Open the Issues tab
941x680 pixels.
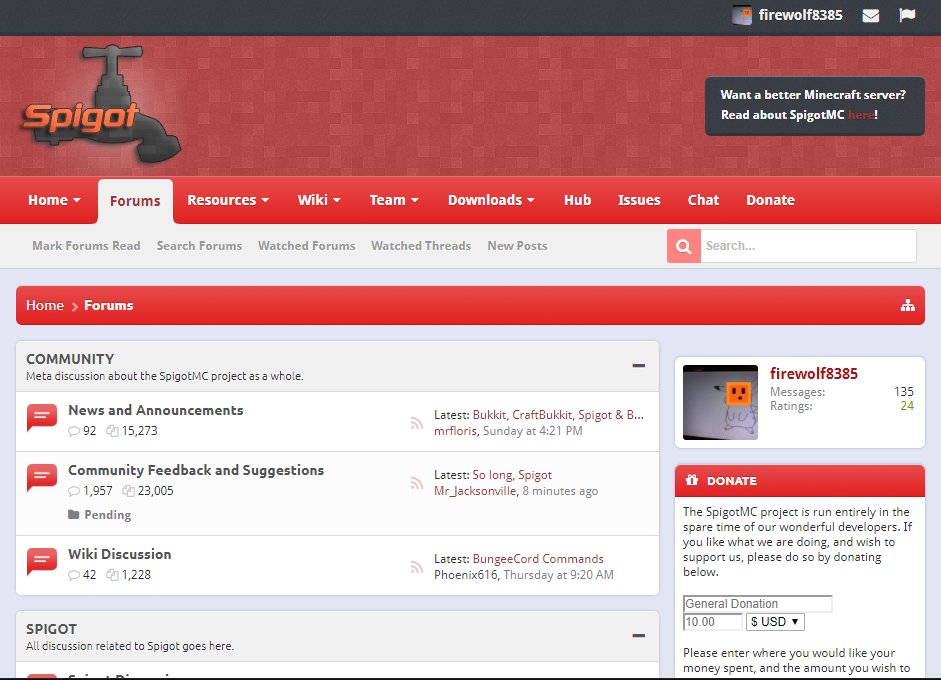pyautogui.click(x=639, y=200)
